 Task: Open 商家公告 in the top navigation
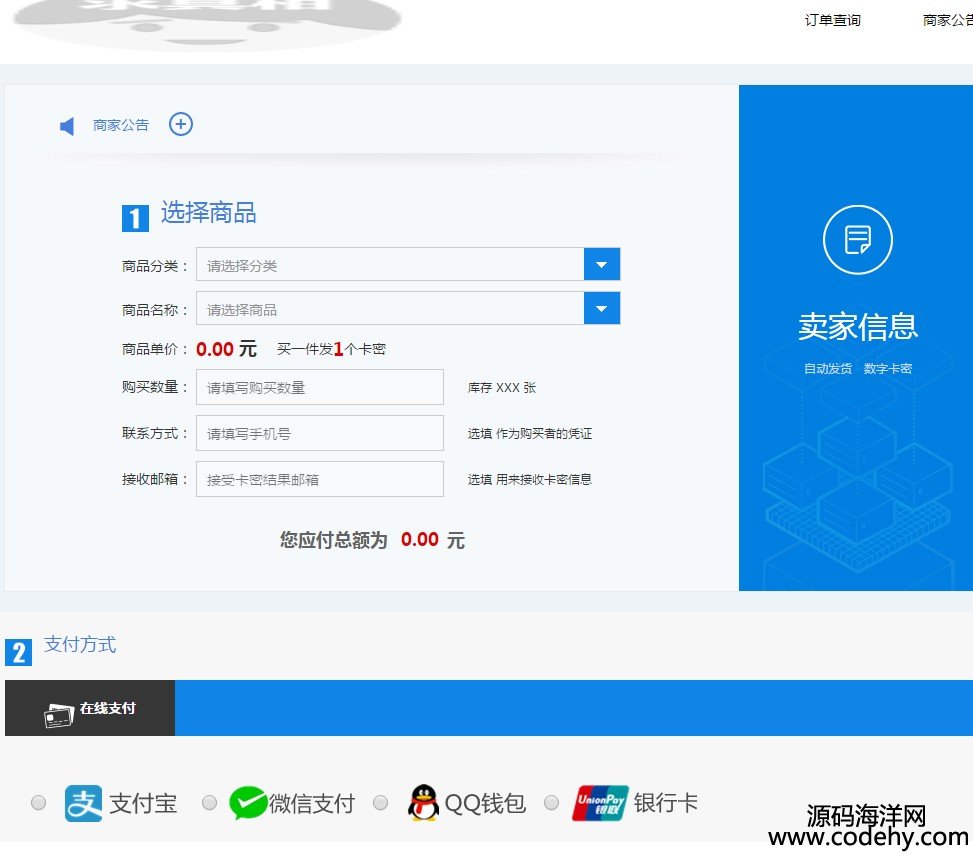coord(947,20)
